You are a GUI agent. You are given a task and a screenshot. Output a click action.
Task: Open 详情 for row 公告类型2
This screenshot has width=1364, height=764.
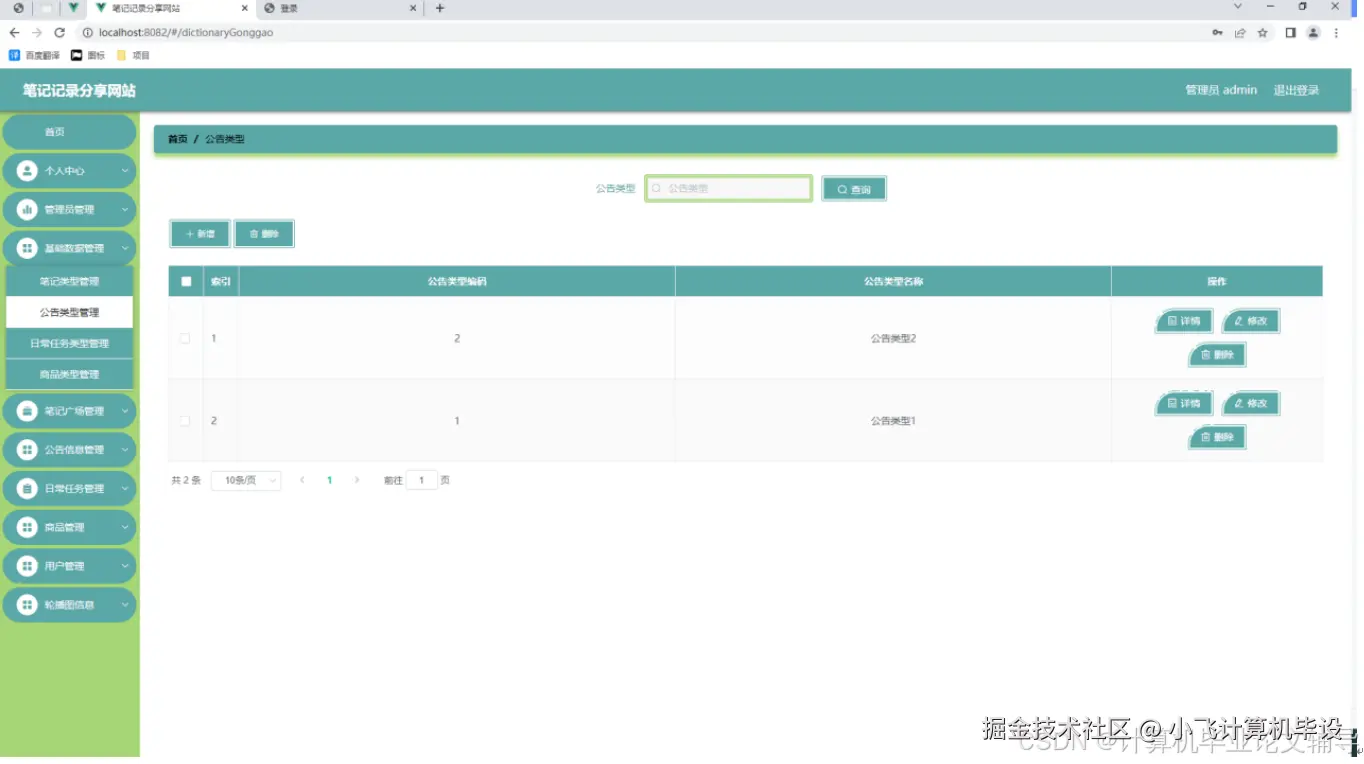tap(1184, 321)
